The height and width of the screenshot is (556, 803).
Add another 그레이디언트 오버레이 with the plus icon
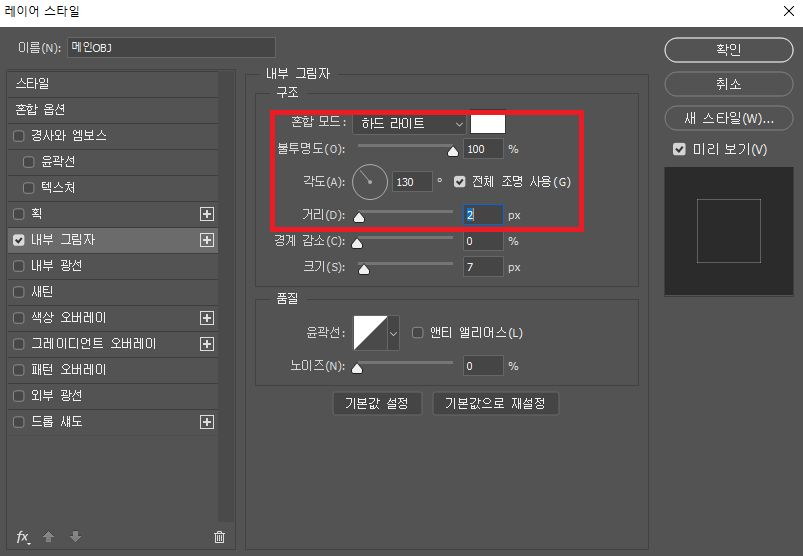coord(207,344)
